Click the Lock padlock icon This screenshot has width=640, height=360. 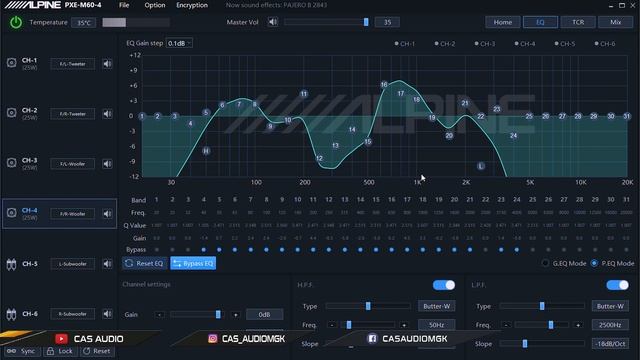(50, 351)
